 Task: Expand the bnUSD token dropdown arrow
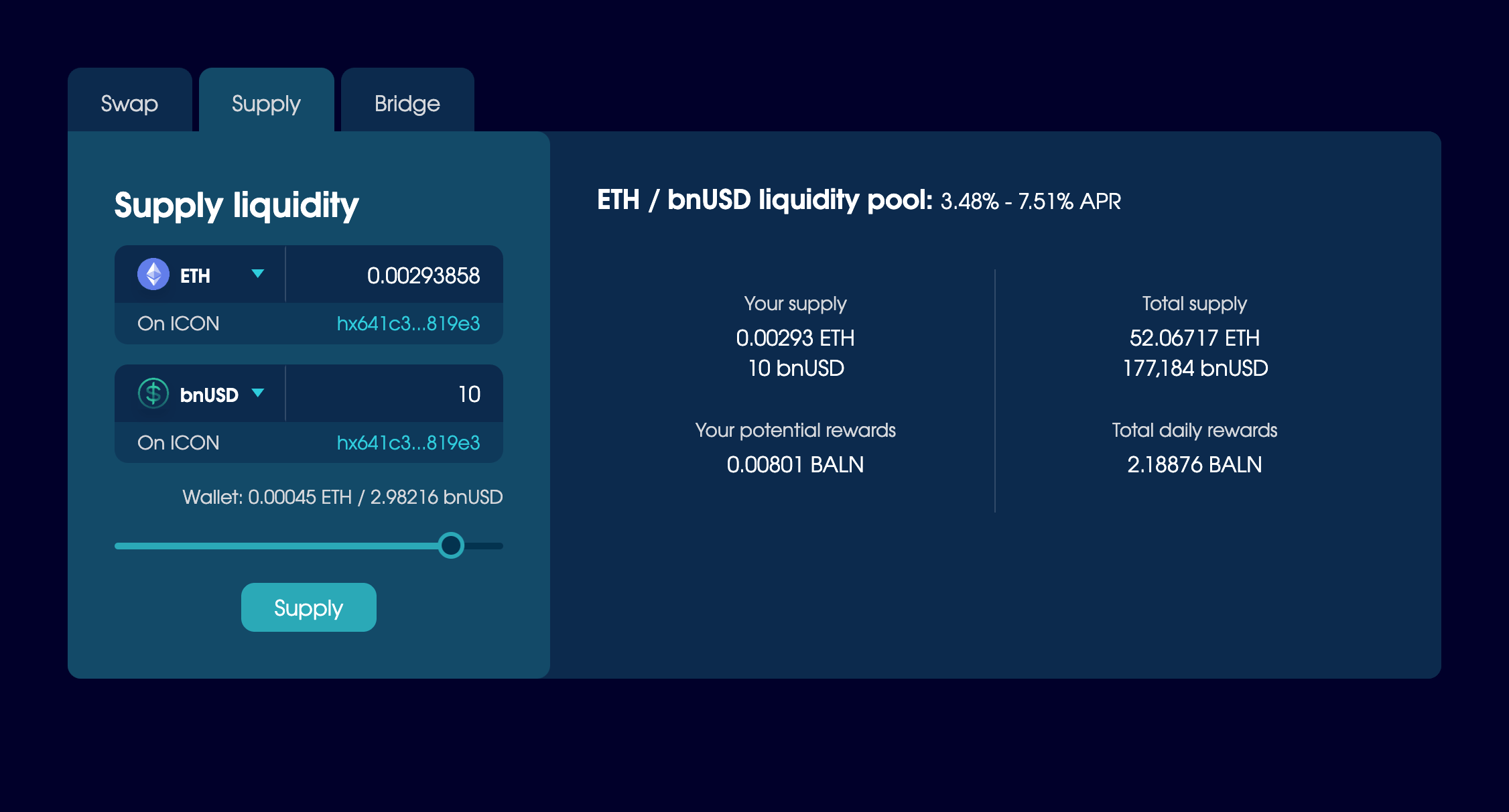pyautogui.click(x=257, y=393)
